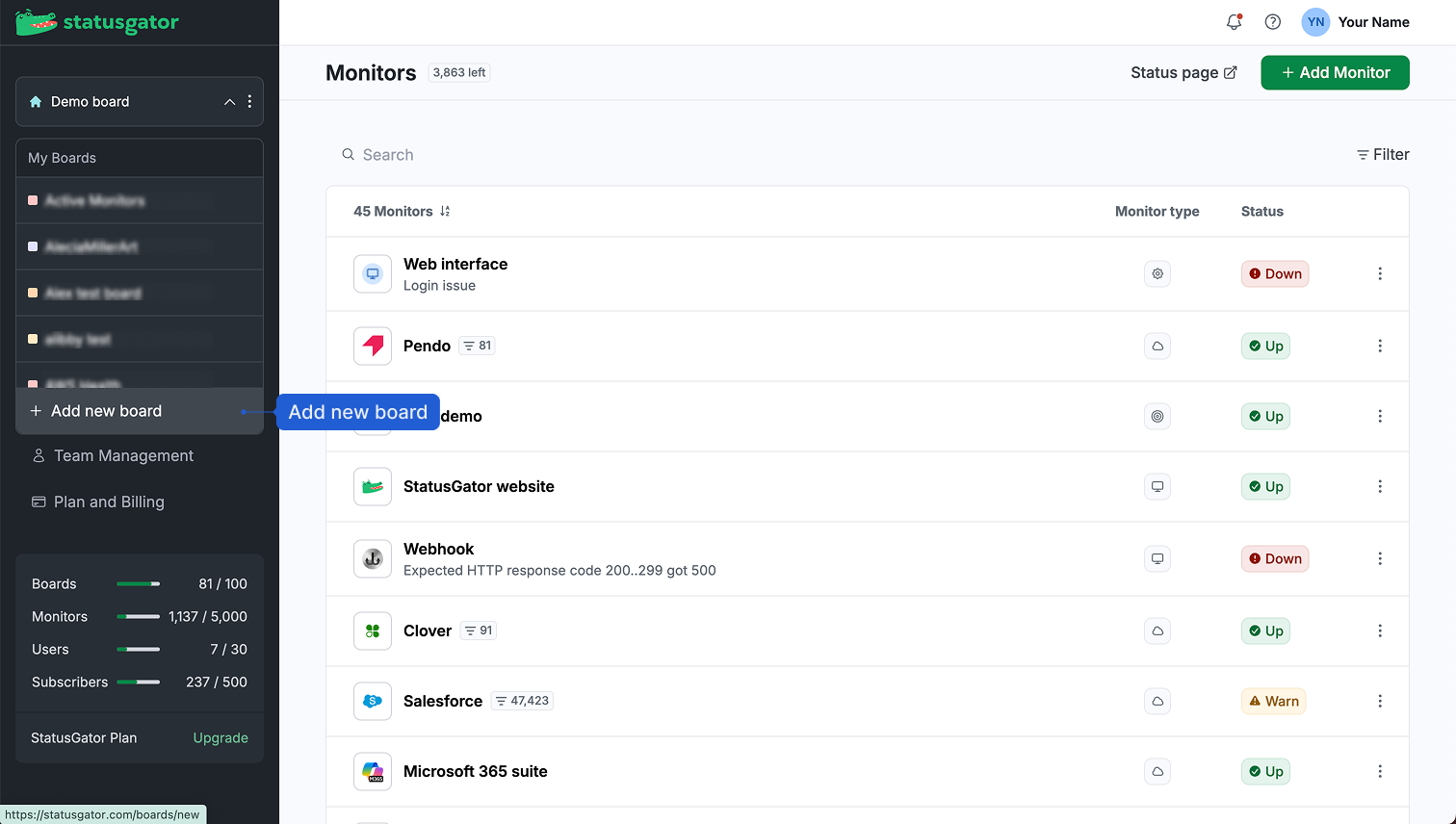This screenshot has width=1456, height=824.
Task: Collapse the Demo board chevron
Action: point(229,101)
